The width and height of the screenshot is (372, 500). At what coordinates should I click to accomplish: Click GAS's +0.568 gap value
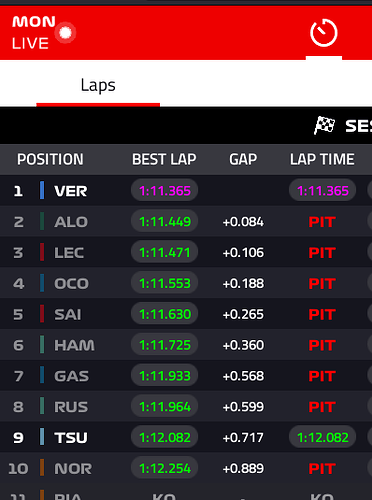click(243, 376)
